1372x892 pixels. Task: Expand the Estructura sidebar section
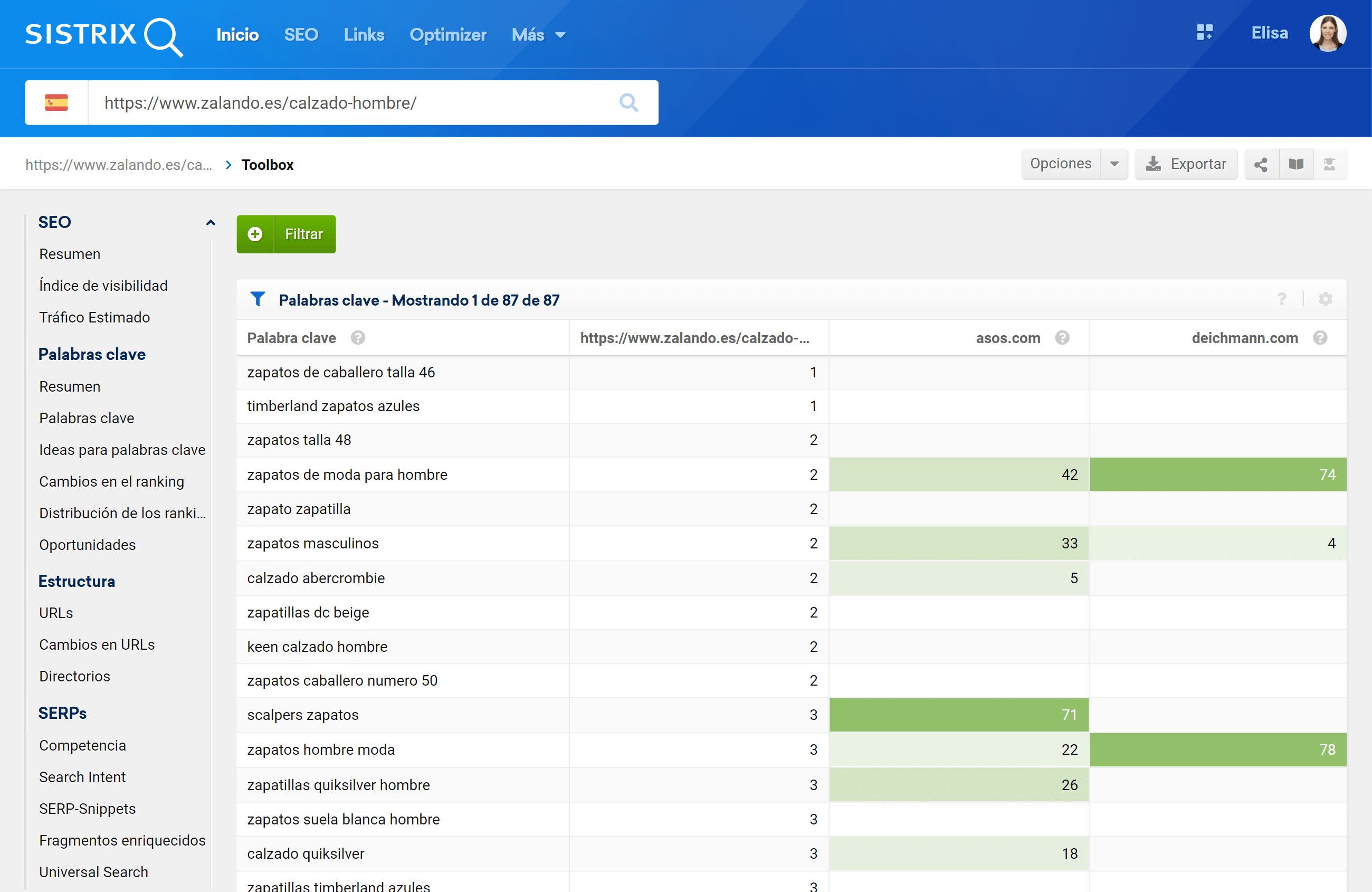pos(76,580)
